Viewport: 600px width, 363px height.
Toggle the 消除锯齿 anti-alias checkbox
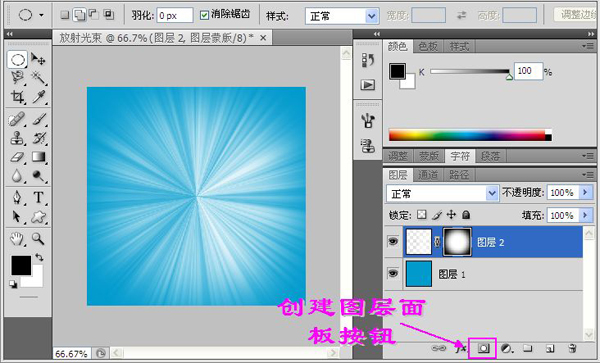204,15
